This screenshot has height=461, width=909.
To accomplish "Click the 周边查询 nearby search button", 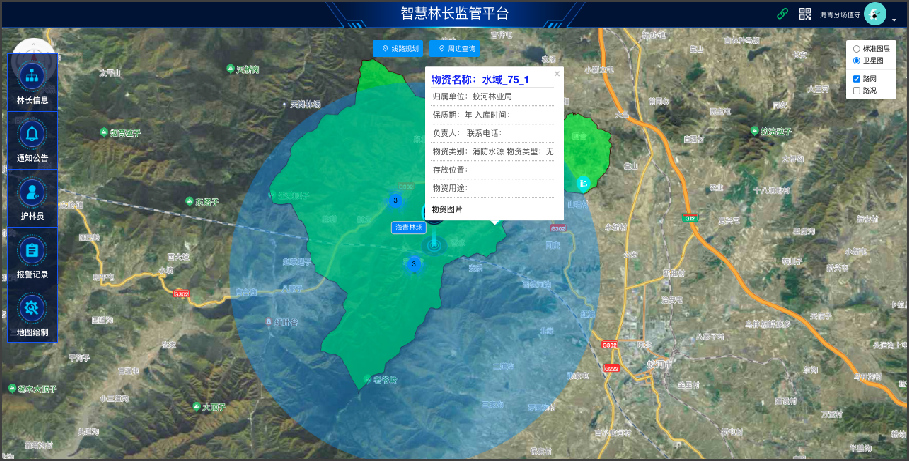I will (455, 48).
